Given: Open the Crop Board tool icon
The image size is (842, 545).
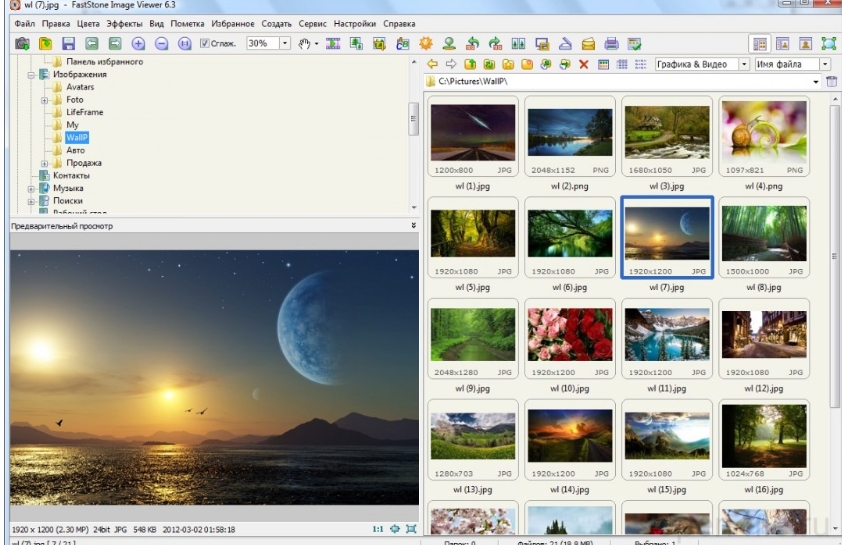Looking at the screenshot, I should [x=379, y=43].
